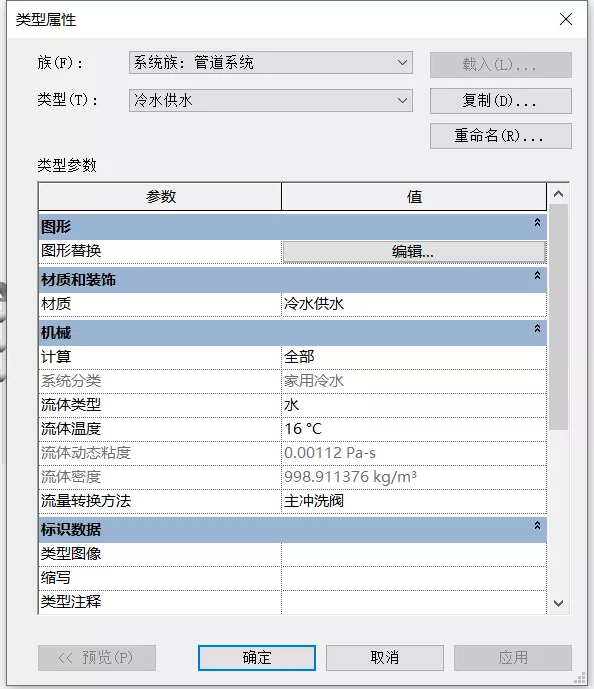The image size is (594, 689).
Task: Click the vertical scrollbar thumb
Action: pyautogui.click(x=558, y=317)
